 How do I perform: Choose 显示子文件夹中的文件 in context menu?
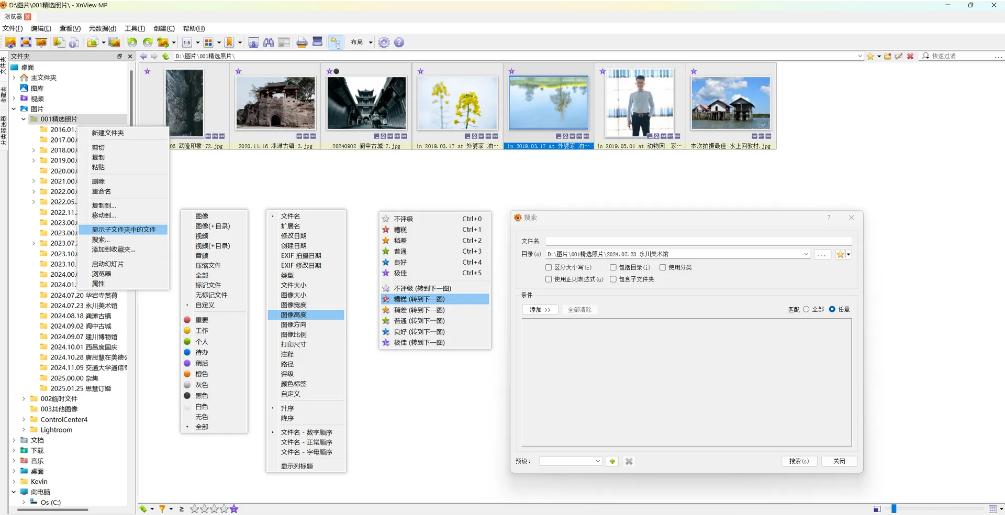[123, 229]
